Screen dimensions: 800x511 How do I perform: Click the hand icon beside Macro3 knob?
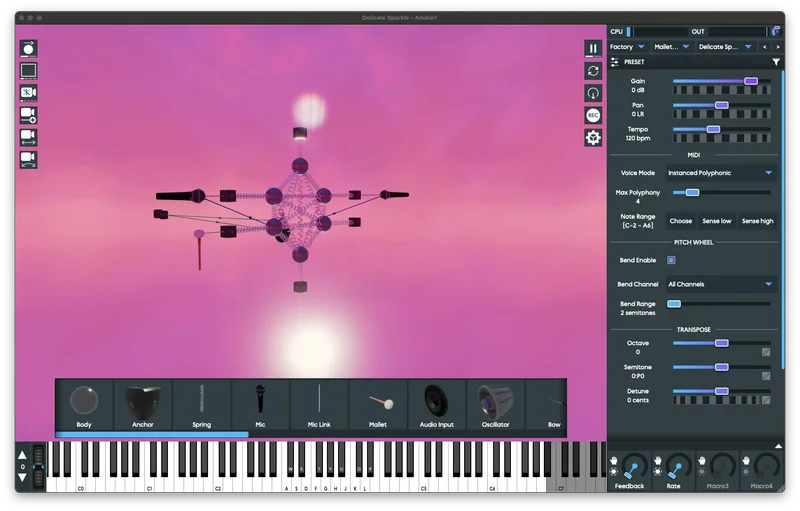coord(702,461)
